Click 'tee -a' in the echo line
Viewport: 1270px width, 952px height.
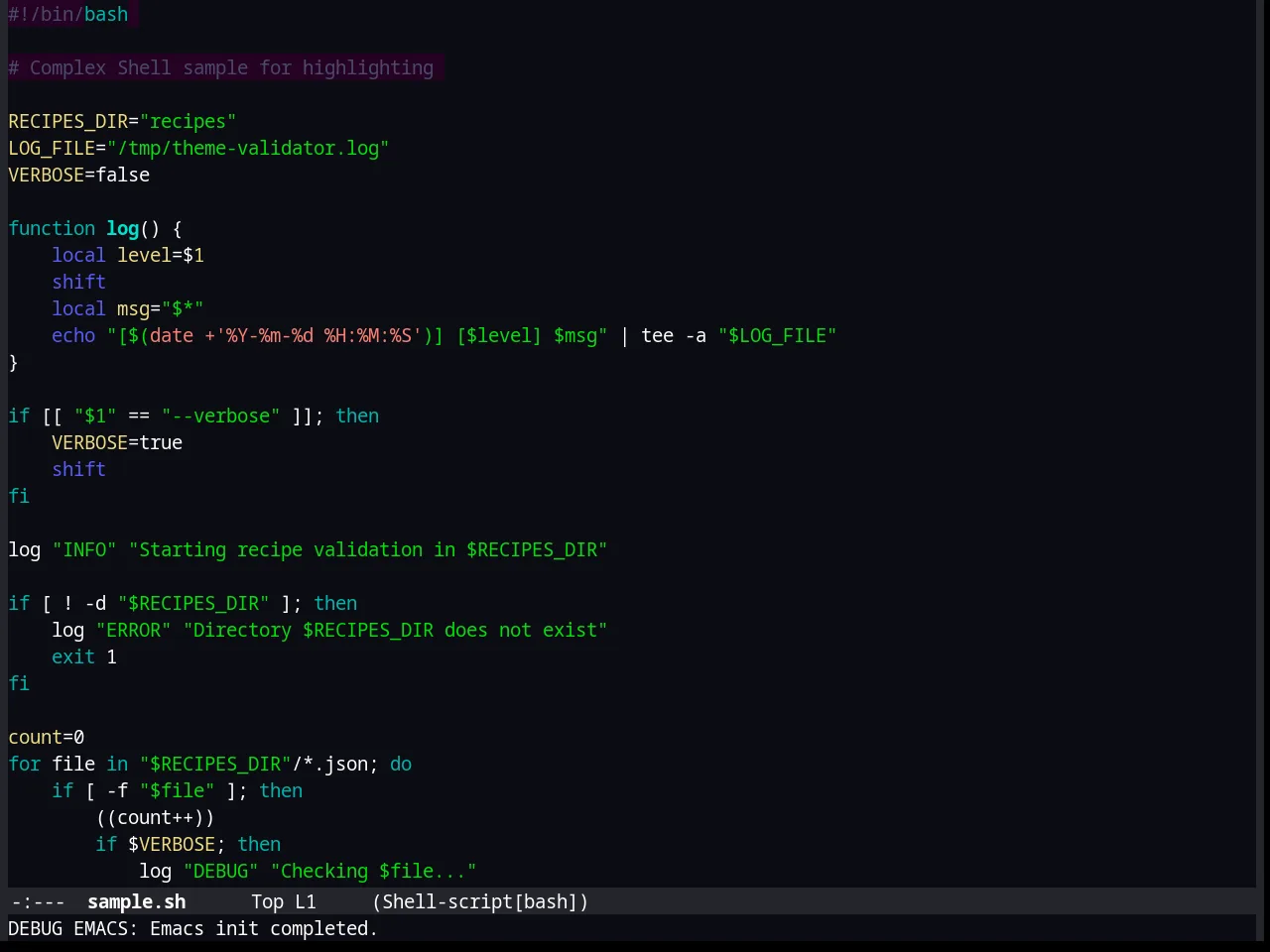(674, 335)
